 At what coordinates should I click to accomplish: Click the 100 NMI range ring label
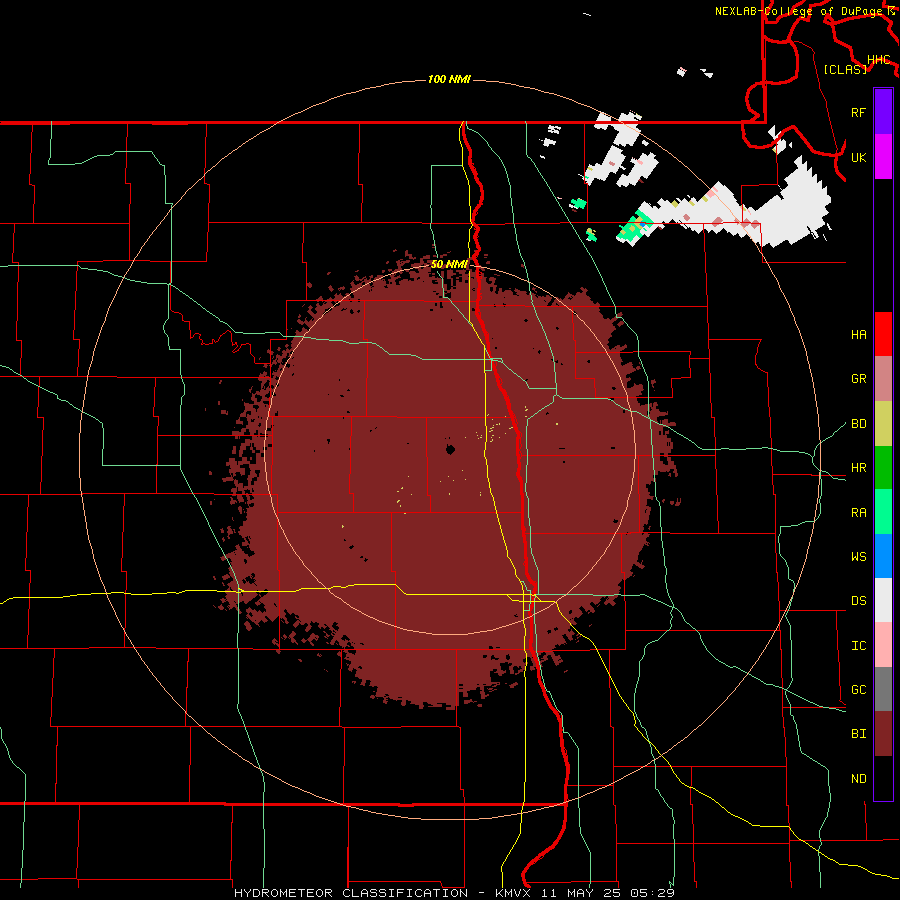coord(449,79)
